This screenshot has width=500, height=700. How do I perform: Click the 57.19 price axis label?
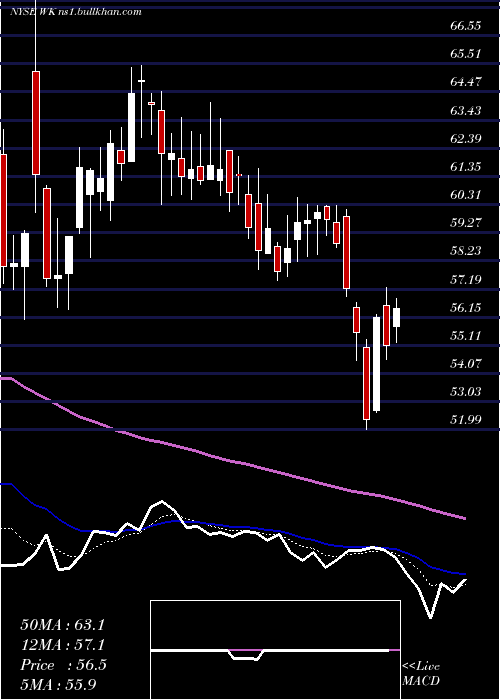[x=466, y=280]
